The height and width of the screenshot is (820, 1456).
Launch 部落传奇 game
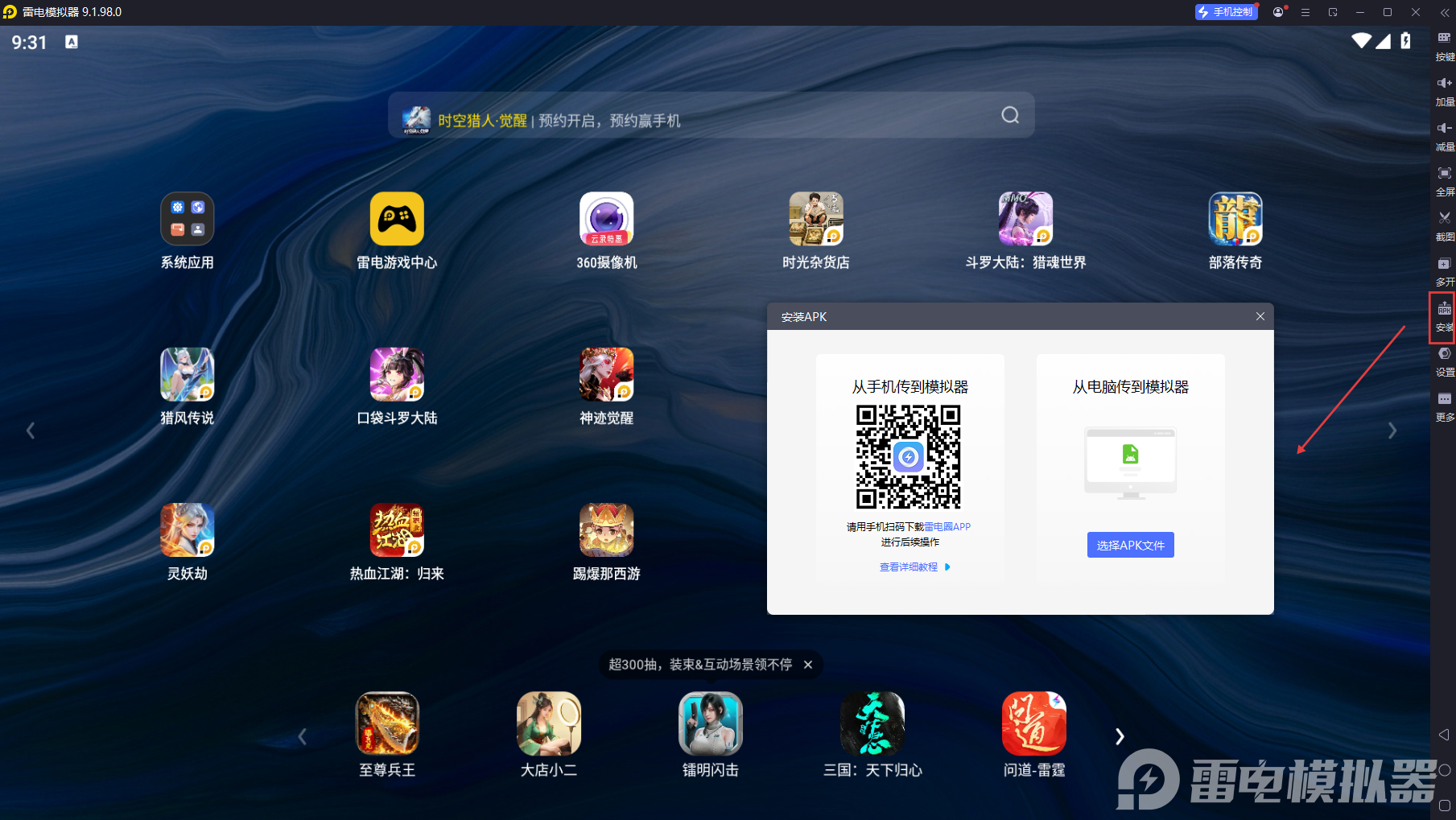tap(1235, 219)
